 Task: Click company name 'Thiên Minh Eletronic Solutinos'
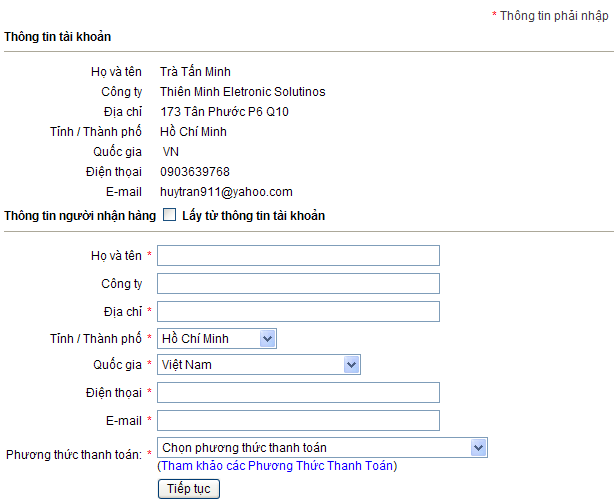[x=242, y=92]
